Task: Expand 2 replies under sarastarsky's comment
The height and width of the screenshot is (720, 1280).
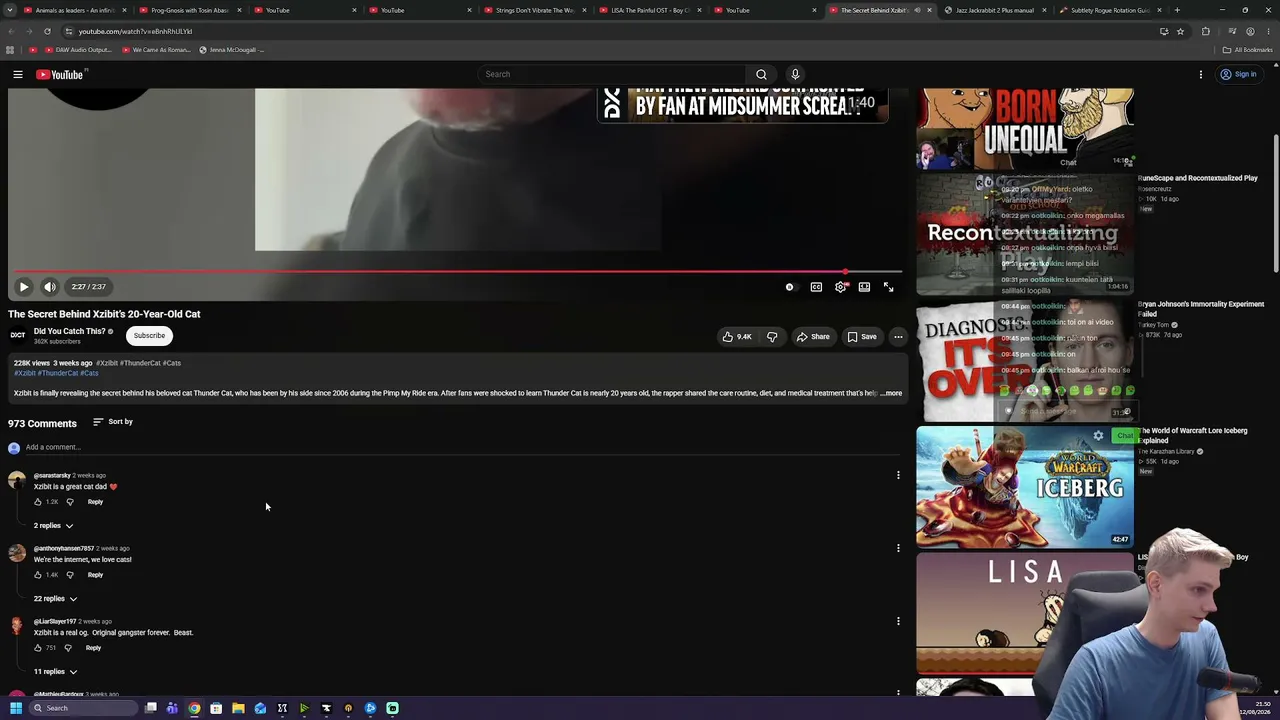Action: (53, 525)
